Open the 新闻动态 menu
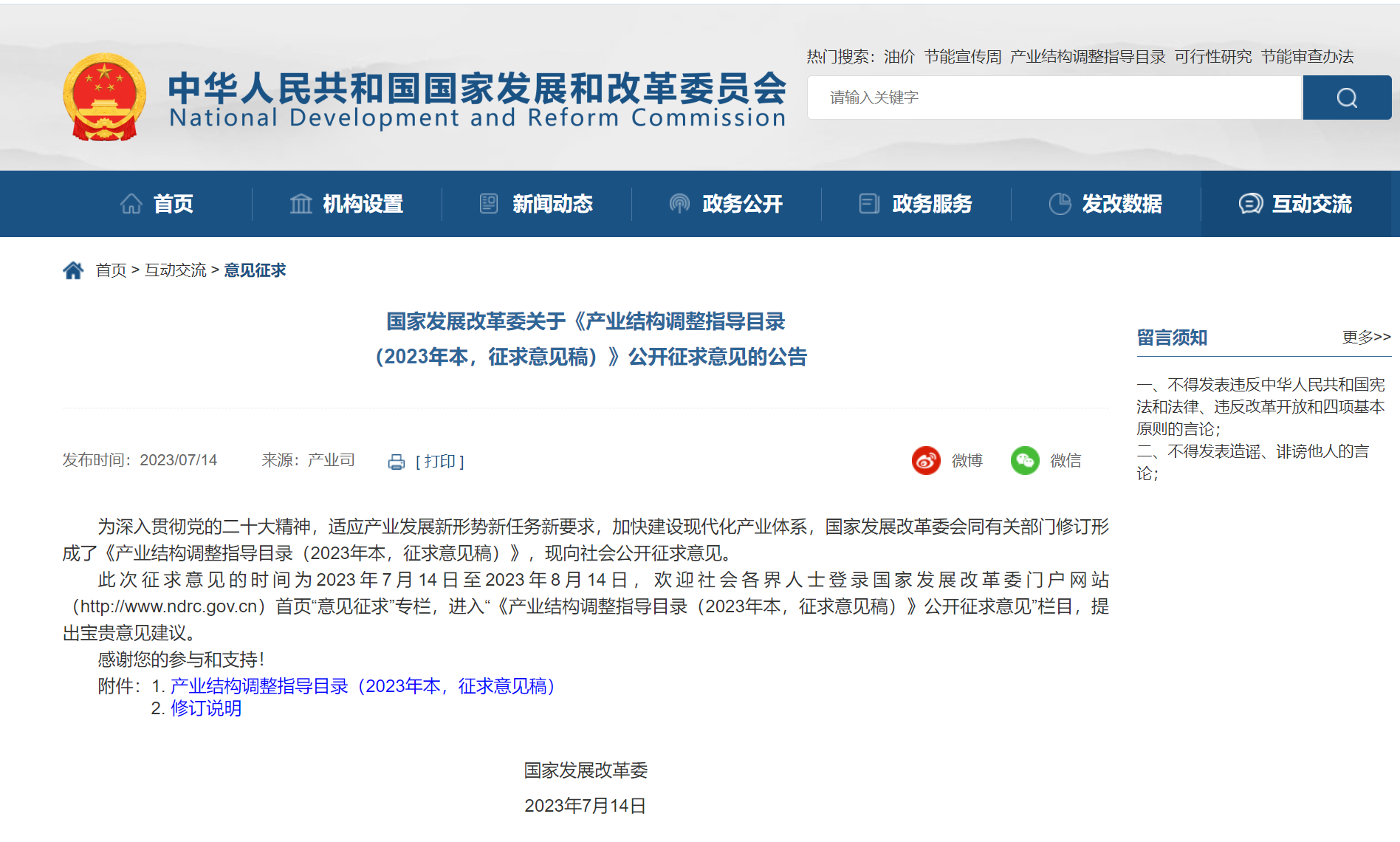1400x842 pixels. [x=537, y=204]
